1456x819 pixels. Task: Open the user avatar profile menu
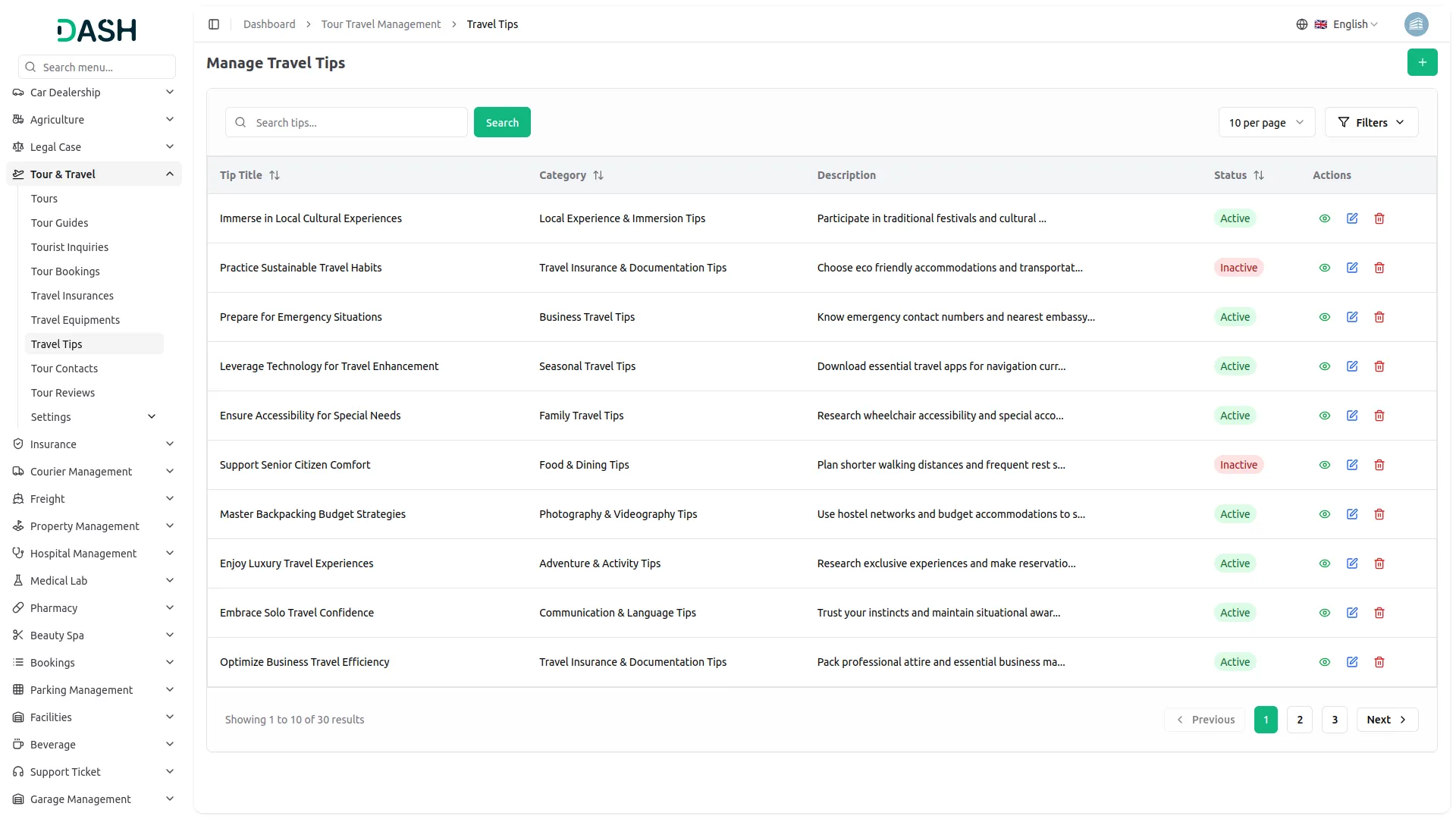(x=1415, y=24)
